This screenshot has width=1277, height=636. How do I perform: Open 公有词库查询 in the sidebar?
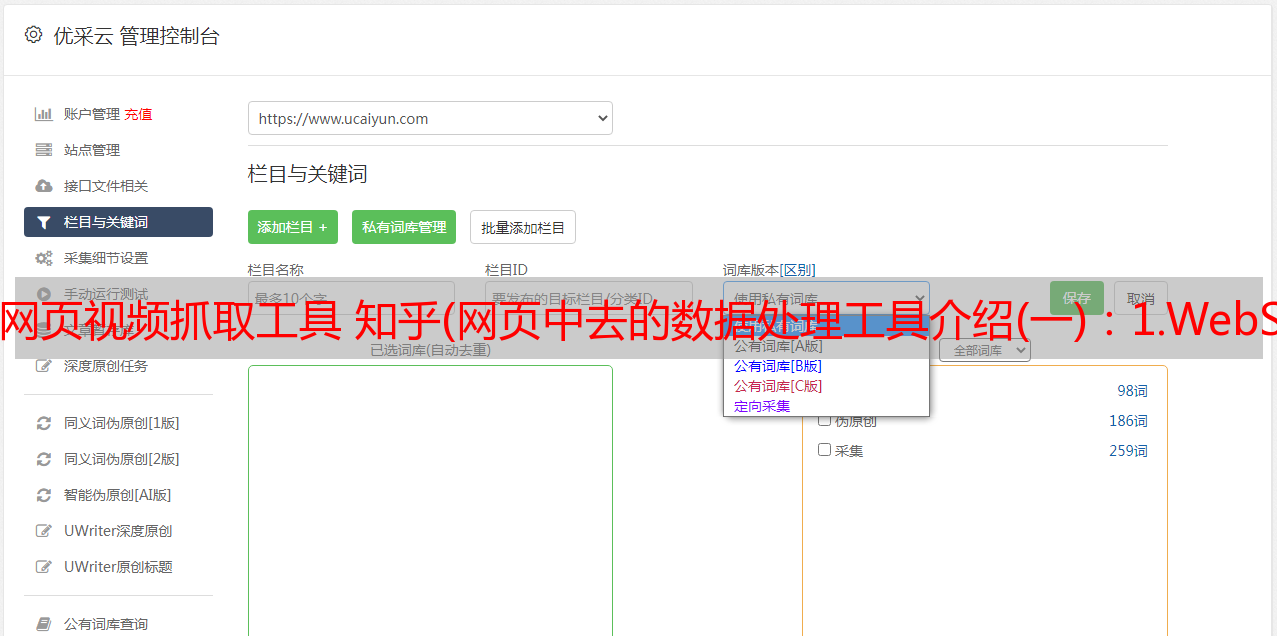pos(106,624)
